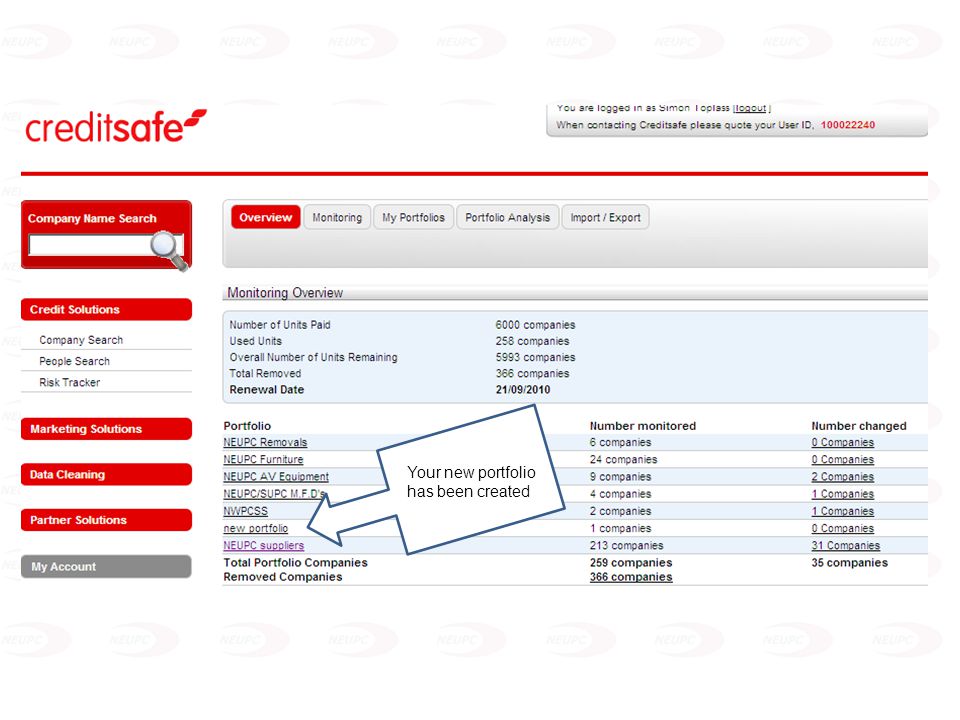Click 2 Companies changed for AV Equipment
The height and width of the screenshot is (720, 960).
click(x=842, y=476)
